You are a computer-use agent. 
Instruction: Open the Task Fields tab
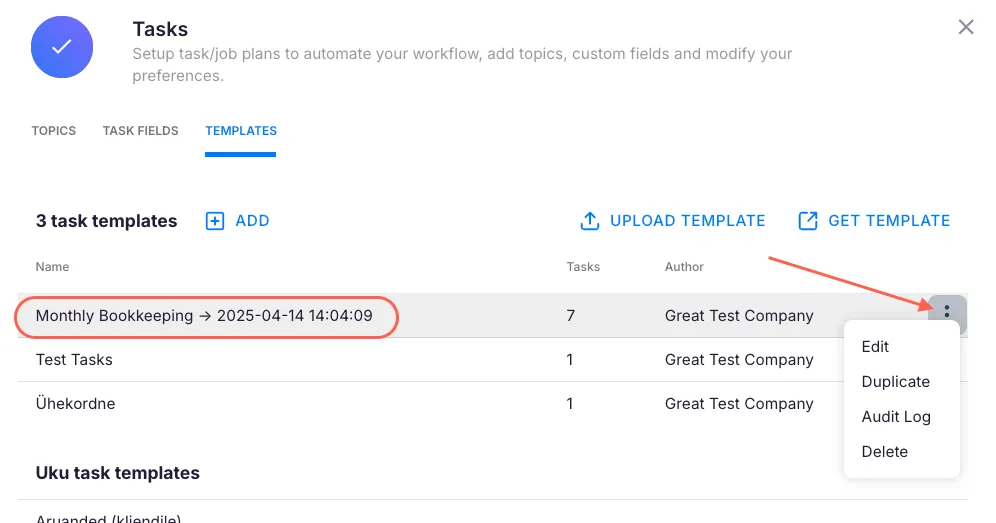point(141,131)
